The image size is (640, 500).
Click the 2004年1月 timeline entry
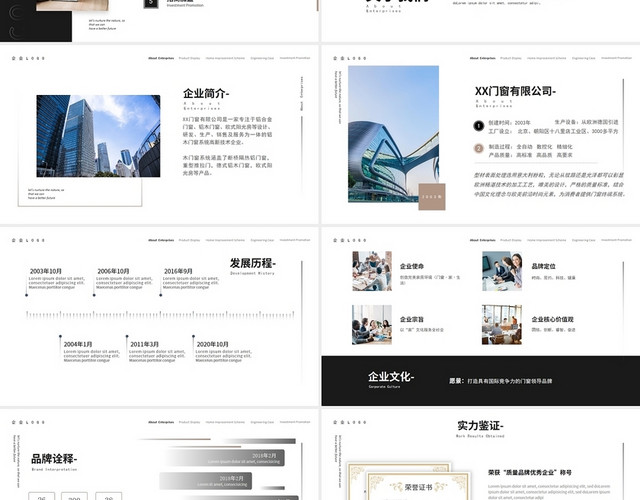point(91,352)
